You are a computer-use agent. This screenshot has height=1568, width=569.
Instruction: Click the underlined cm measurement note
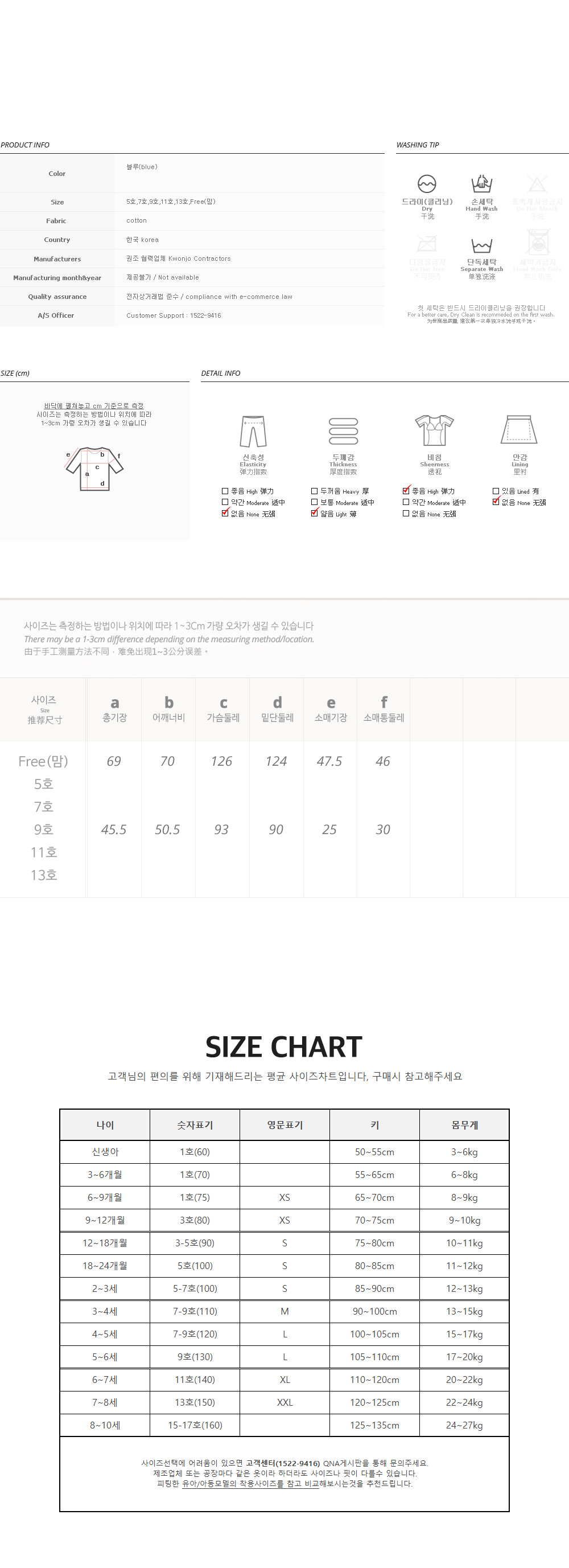[94, 405]
